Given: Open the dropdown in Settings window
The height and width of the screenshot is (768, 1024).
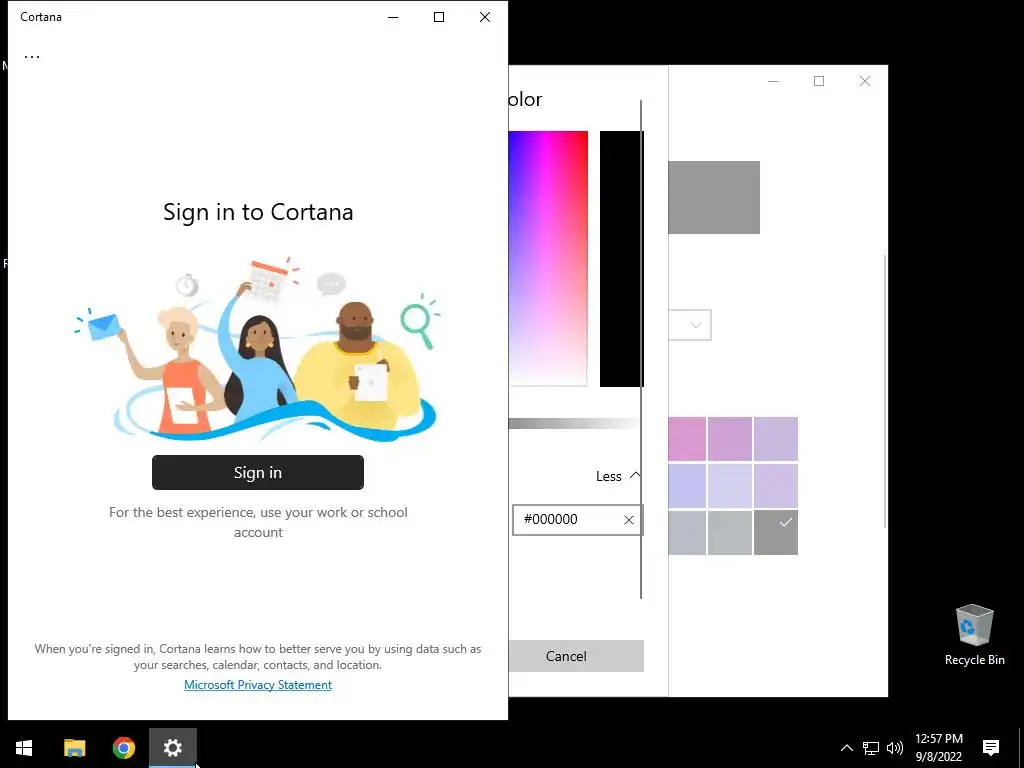Looking at the screenshot, I should tap(690, 325).
